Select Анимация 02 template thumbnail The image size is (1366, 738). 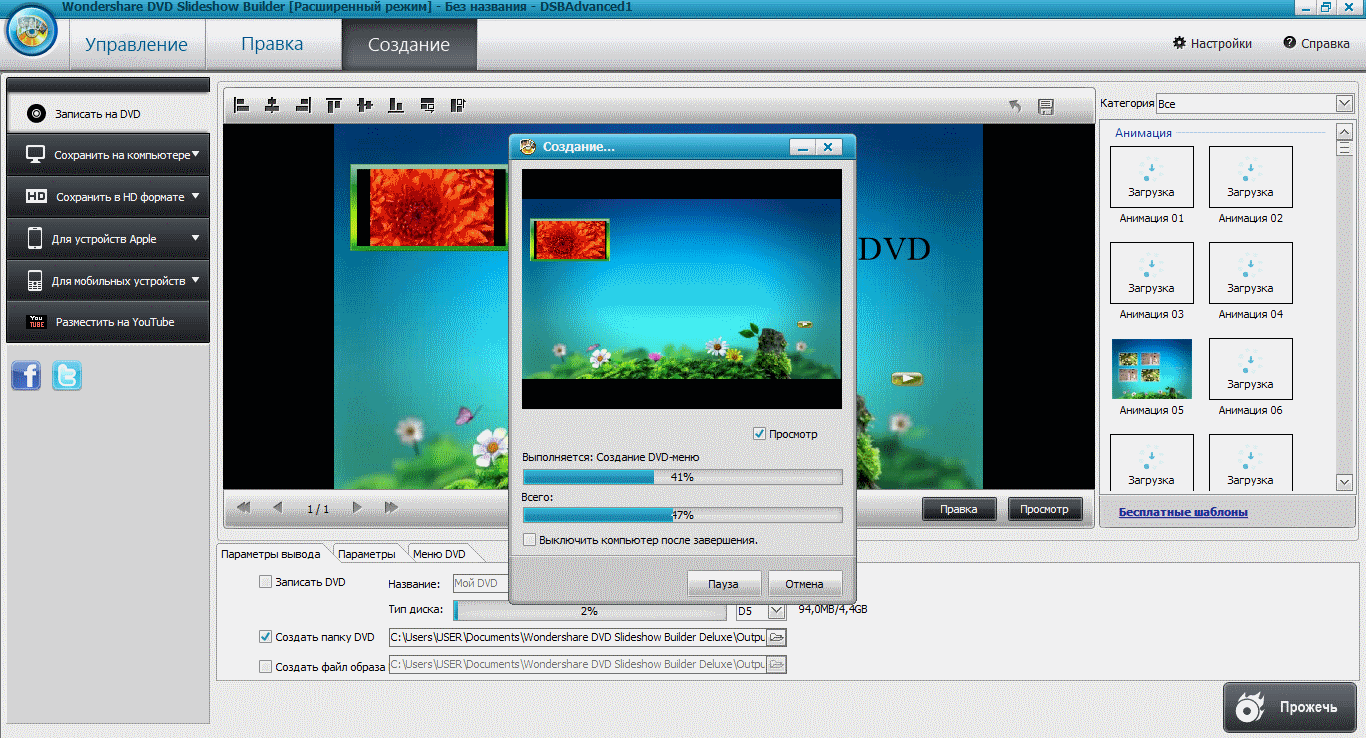(1250, 177)
